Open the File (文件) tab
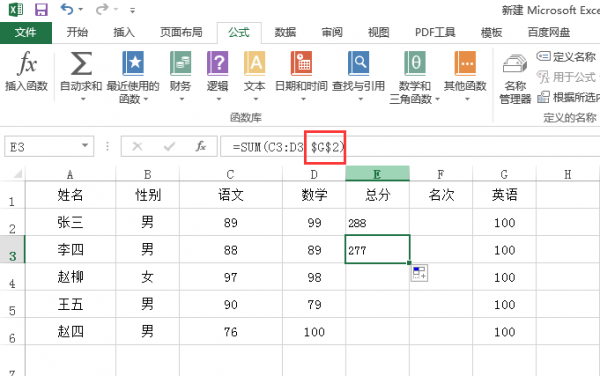Image resolution: width=600 pixels, height=376 pixels. 26,33
